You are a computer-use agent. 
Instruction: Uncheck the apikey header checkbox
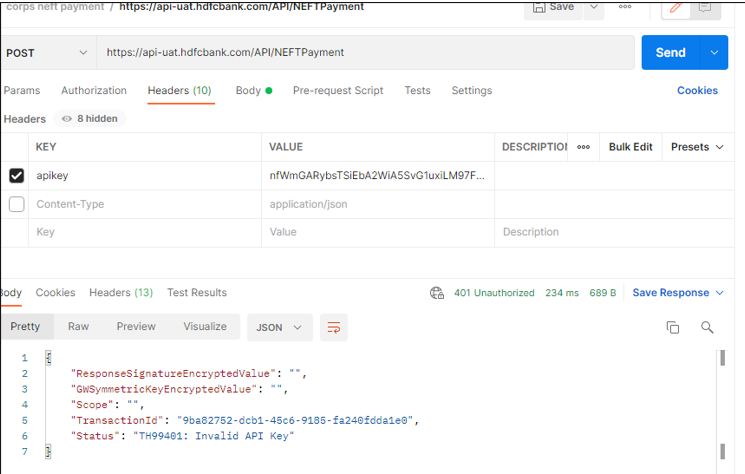click(x=16, y=176)
